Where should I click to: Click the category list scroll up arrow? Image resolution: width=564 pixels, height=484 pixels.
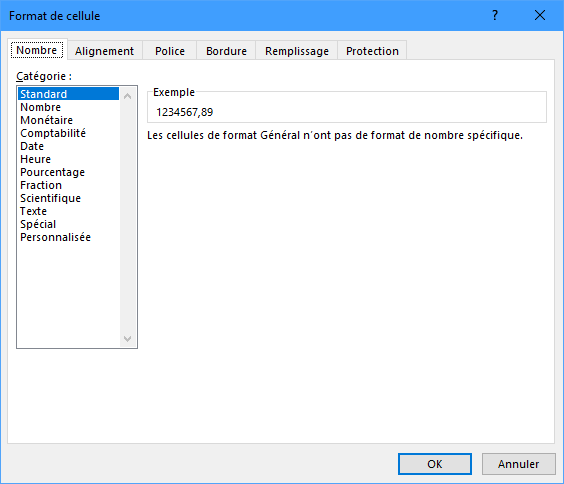(x=127, y=96)
